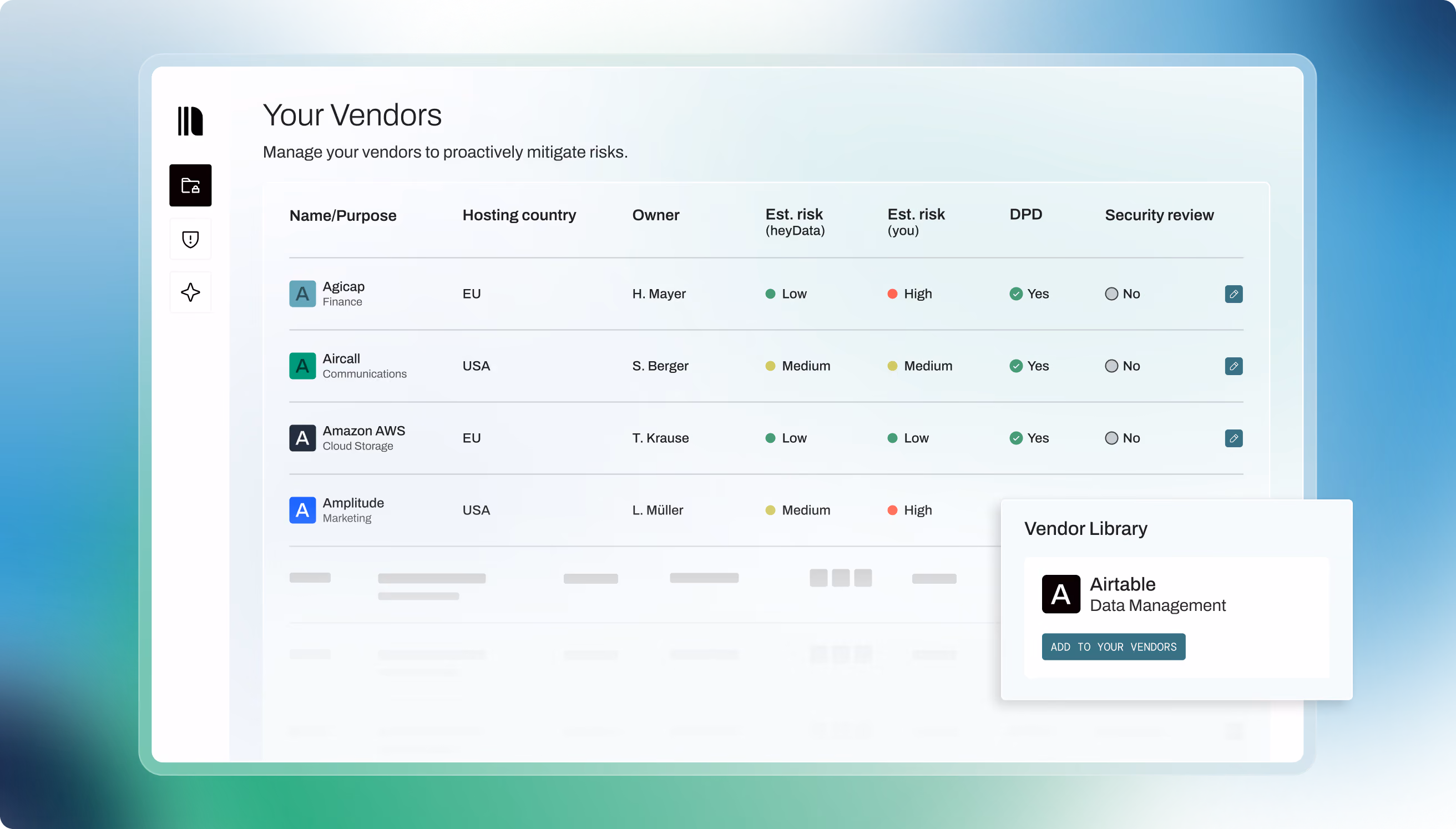Sort by Security review column header
The height and width of the screenshot is (829, 1456).
pos(1159,215)
